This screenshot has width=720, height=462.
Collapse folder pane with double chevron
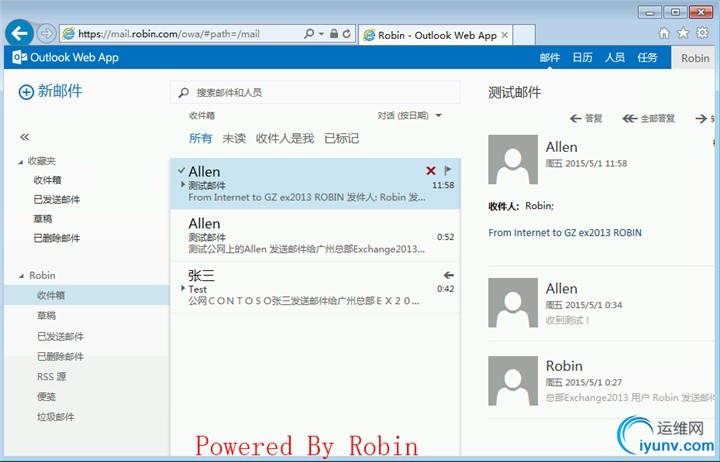click(x=25, y=137)
